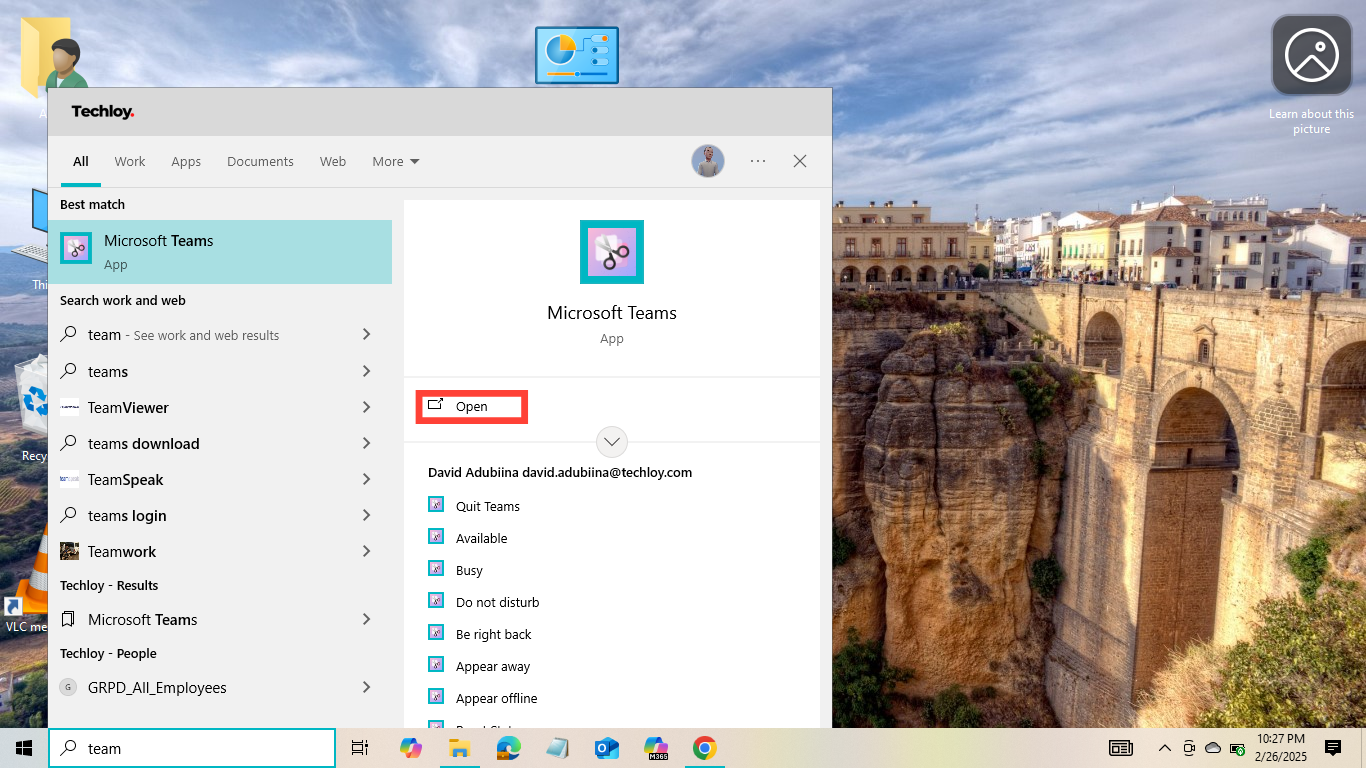The image size is (1366, 768).
Task: Click the GRPD_All_Employees people result
Action: click(157, 688)
